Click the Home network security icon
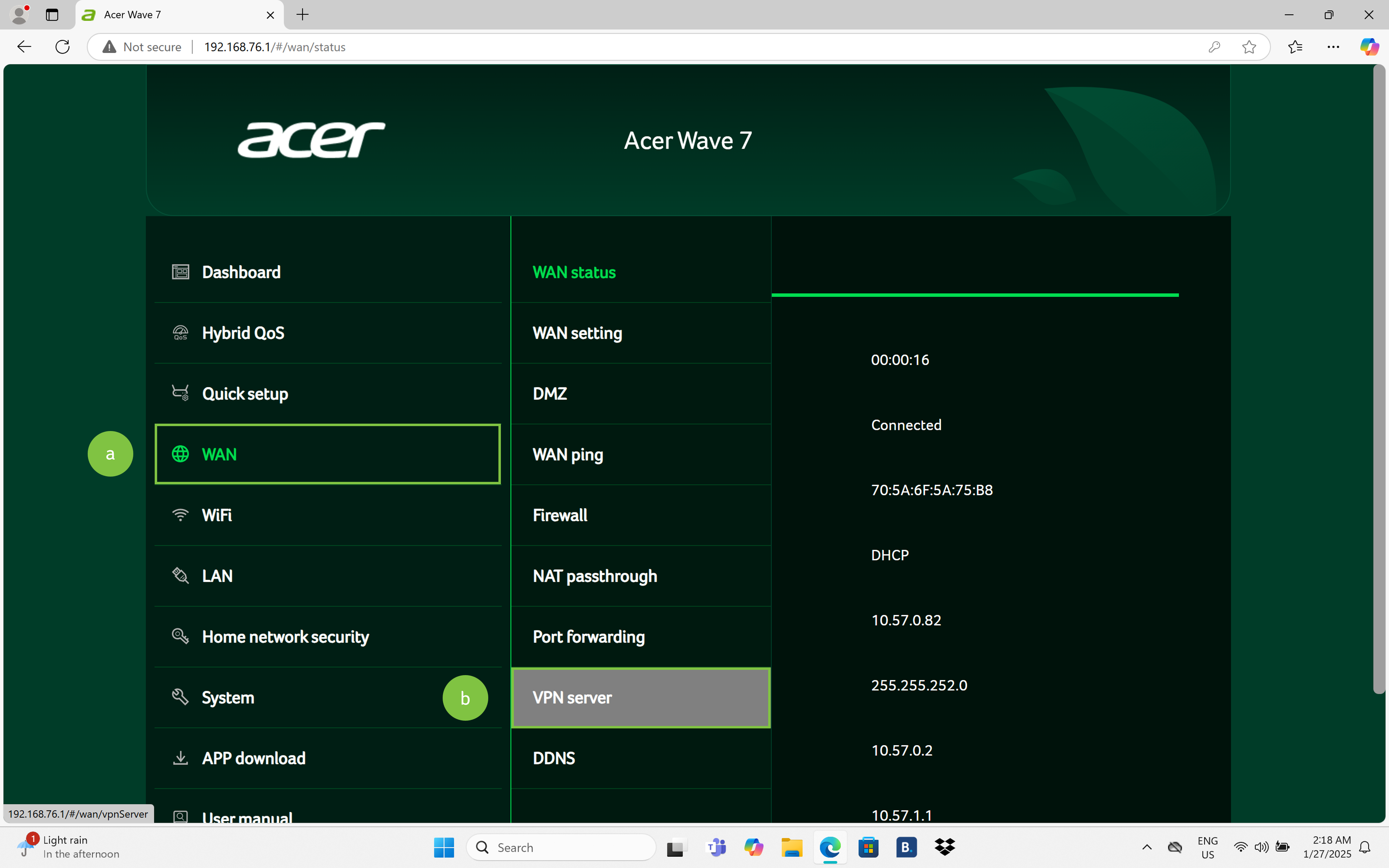 point(180,636)
